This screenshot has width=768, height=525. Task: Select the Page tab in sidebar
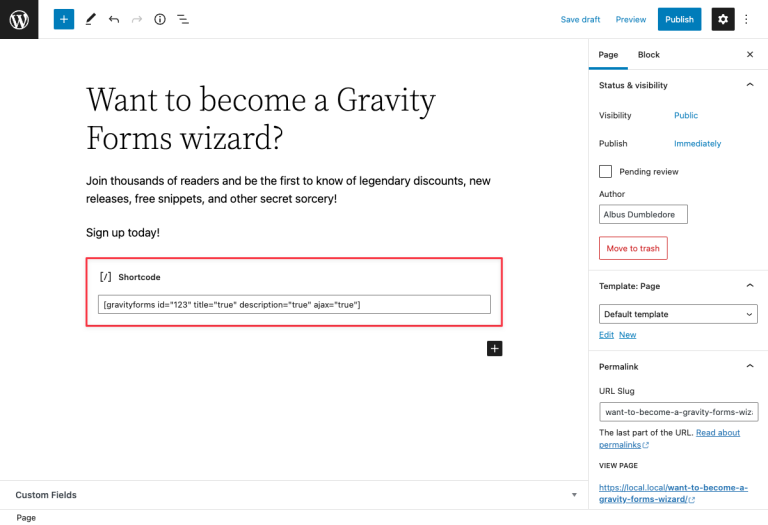608,55
